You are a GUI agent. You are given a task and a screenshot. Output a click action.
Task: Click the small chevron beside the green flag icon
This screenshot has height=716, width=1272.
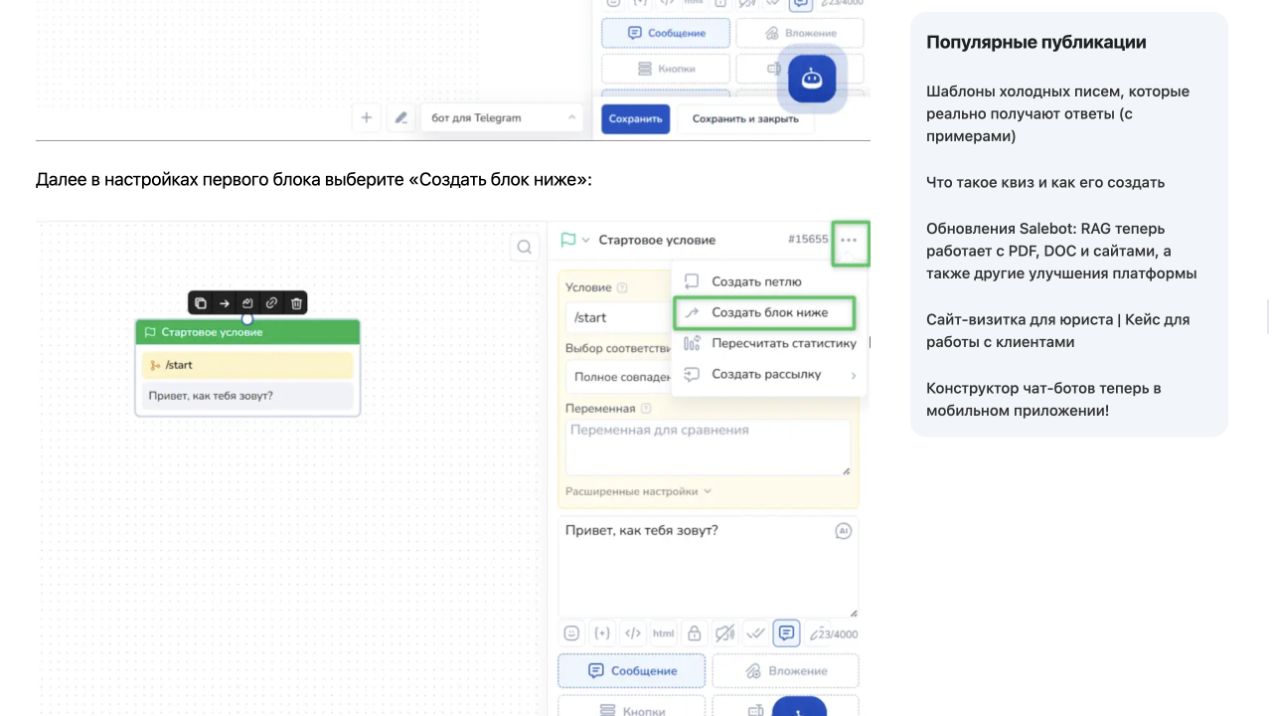point(586,241)
